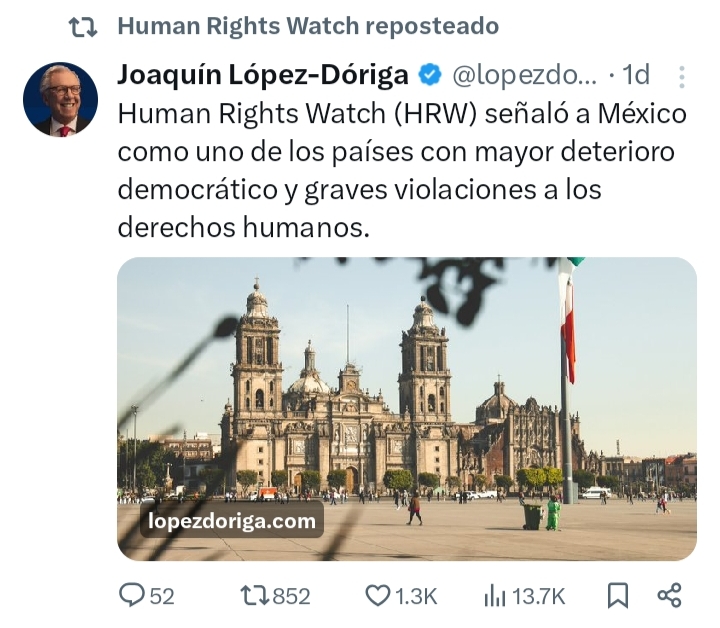720x628 pixels.
Task: Click the repost icon beside Human Rights Watch
Action: tap(83, 27)
